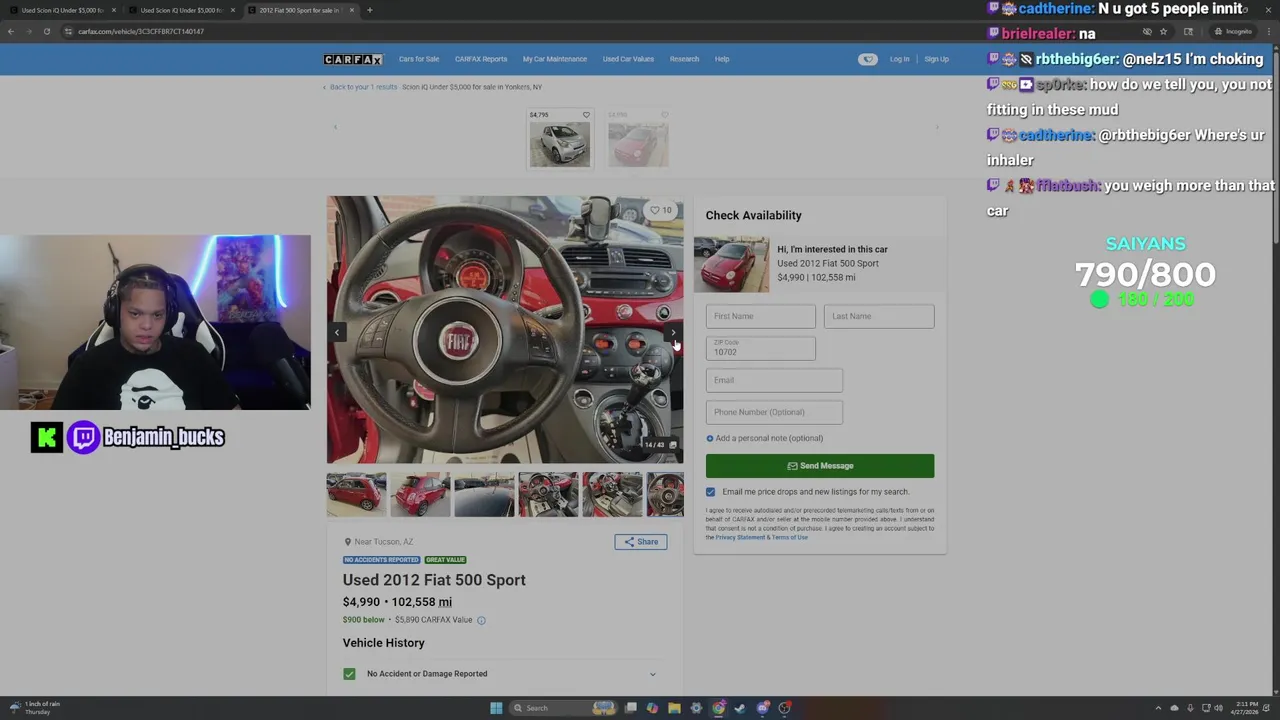The height and width of the screenshot is (720, 1280).
Task: Bookmark page with star icon
Action: (1163, 31)
